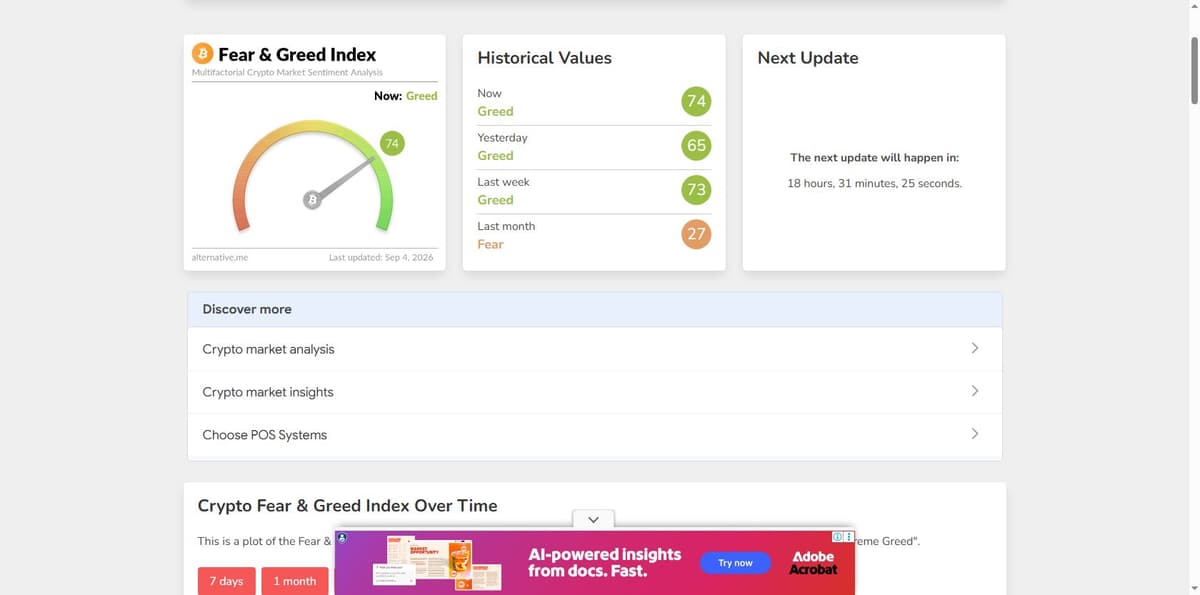Click 'The next update will happen in:' text
This screenshot has width=1200, height=595.
pyautogui.click(x=875, y=158)
